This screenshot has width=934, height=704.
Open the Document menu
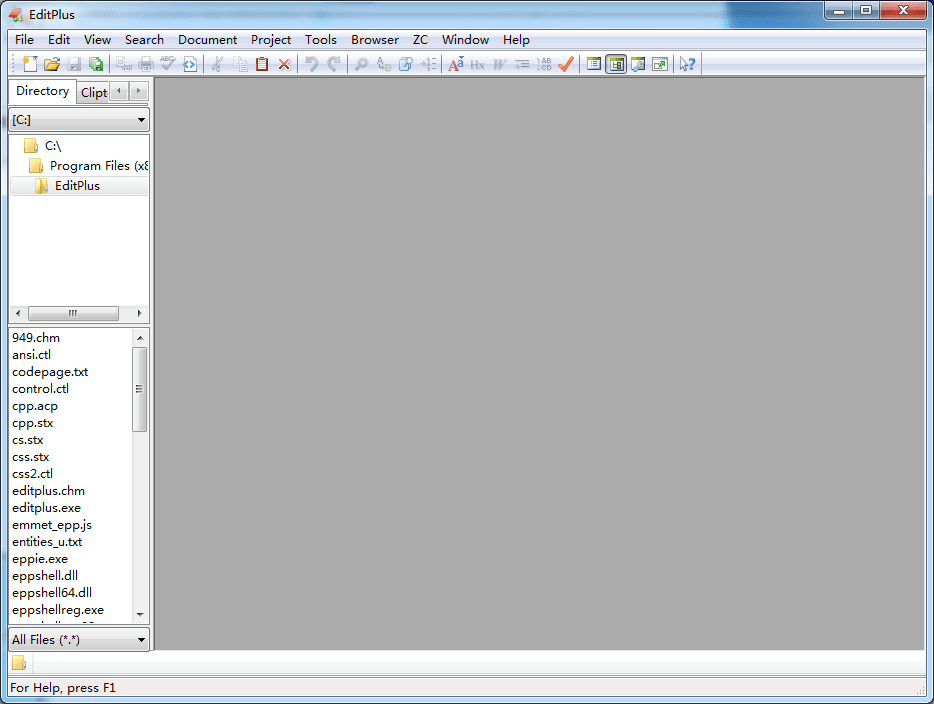(x=207, y=40)
